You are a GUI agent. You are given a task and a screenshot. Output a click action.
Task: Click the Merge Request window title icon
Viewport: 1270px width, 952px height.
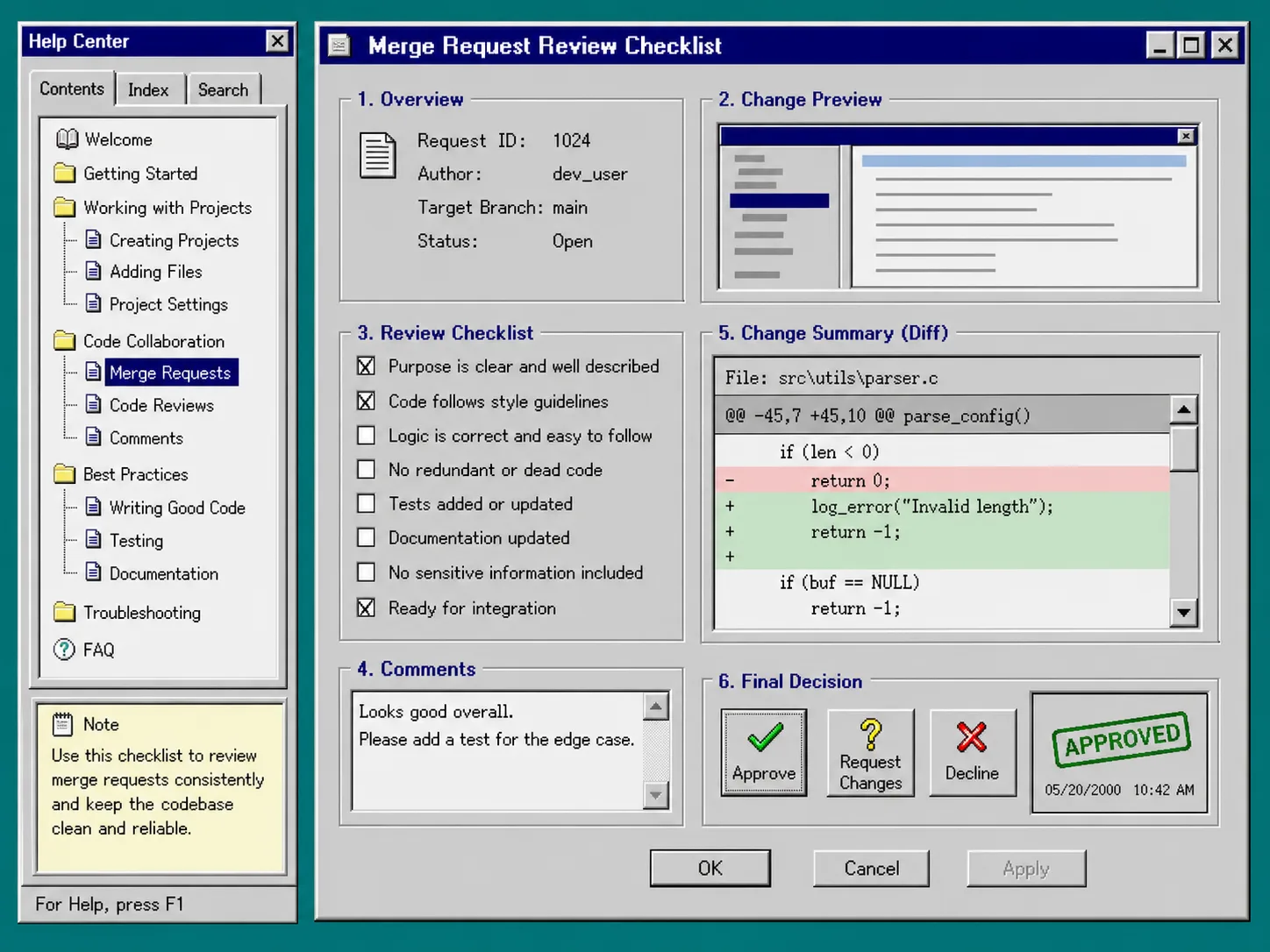pyautogui.click(x=339, y=45)
